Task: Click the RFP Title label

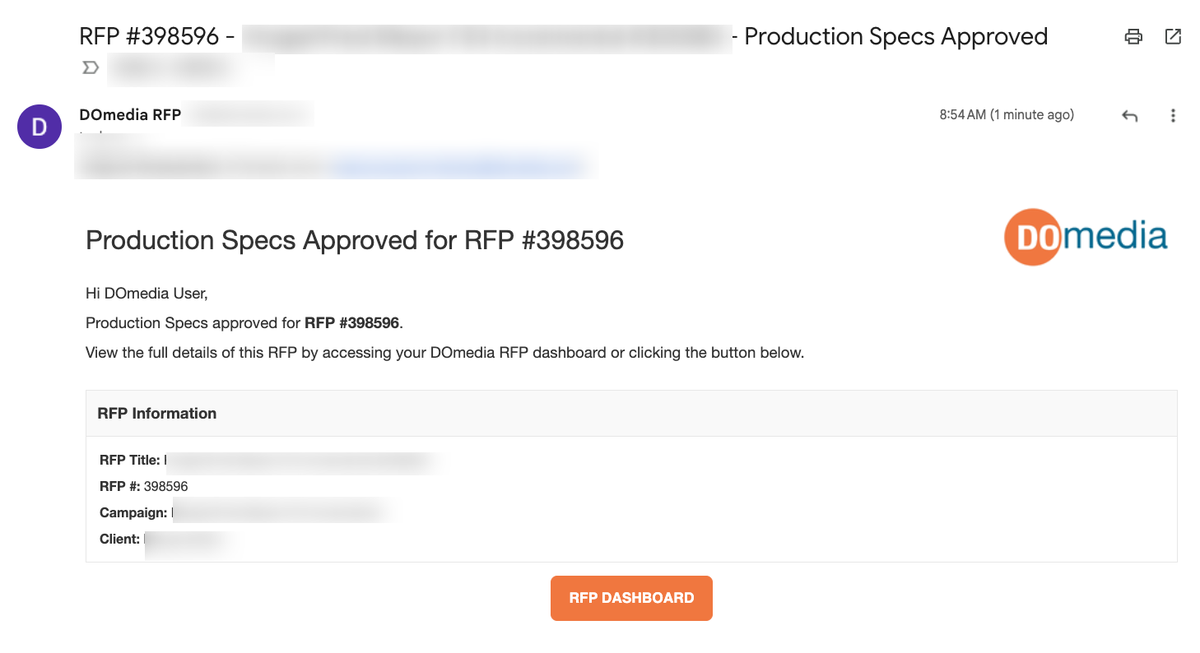Action: [x=130, y=460]
